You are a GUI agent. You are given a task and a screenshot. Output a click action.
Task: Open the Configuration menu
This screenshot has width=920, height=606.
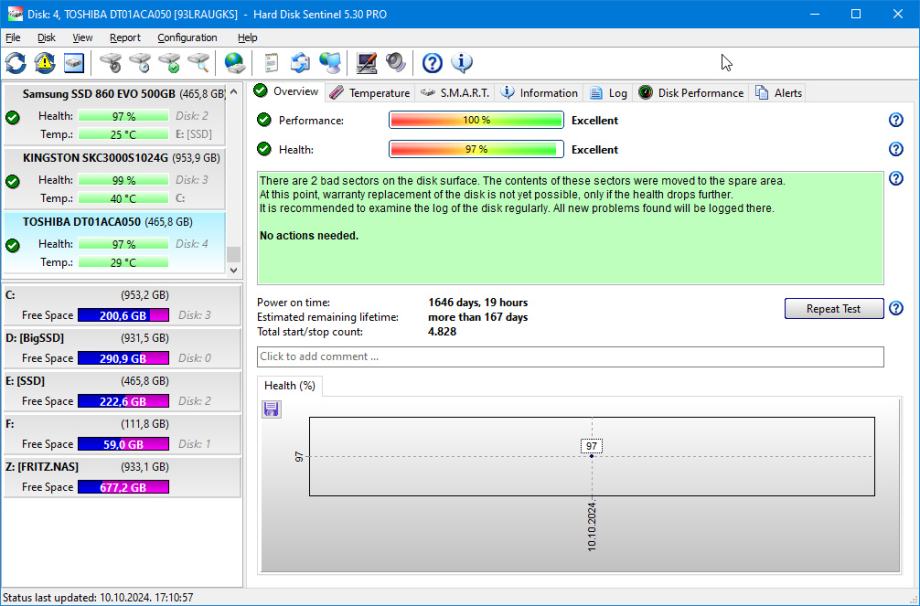click(x=187, y=38)
